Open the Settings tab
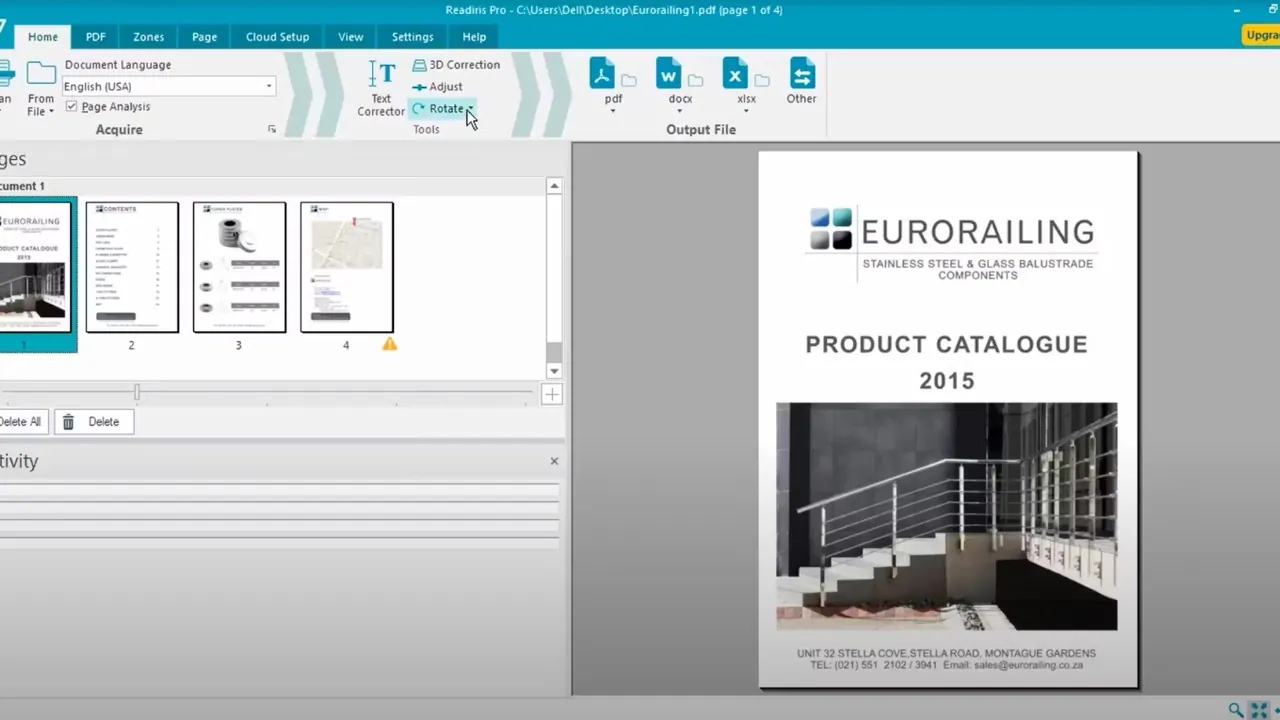 click(412, 37)
